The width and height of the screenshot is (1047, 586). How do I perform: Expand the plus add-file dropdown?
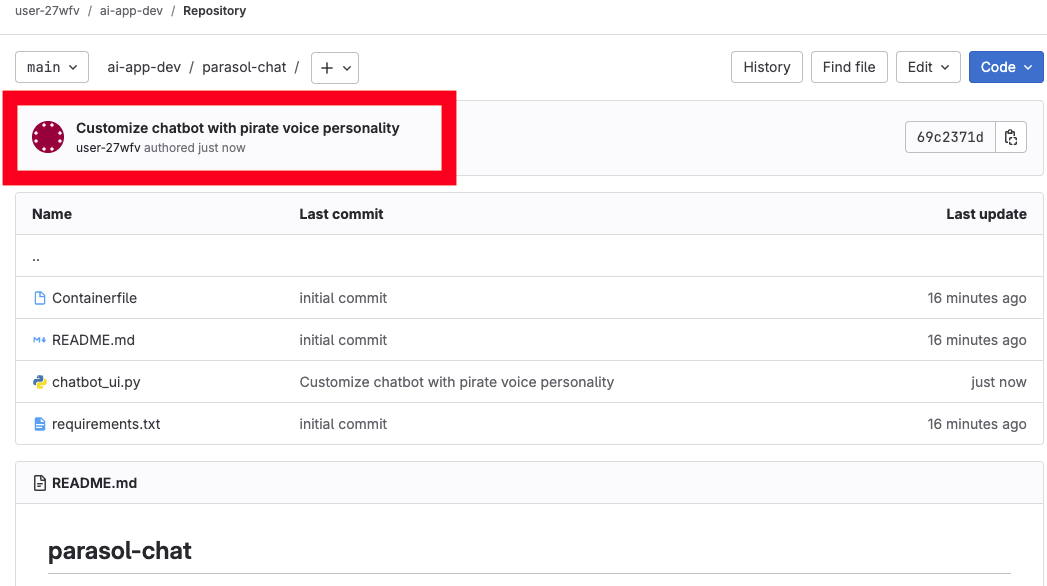(335, 68)
